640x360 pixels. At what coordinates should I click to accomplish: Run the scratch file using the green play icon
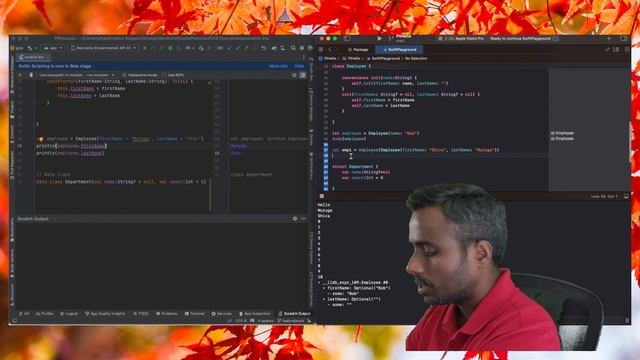(20, 75)
